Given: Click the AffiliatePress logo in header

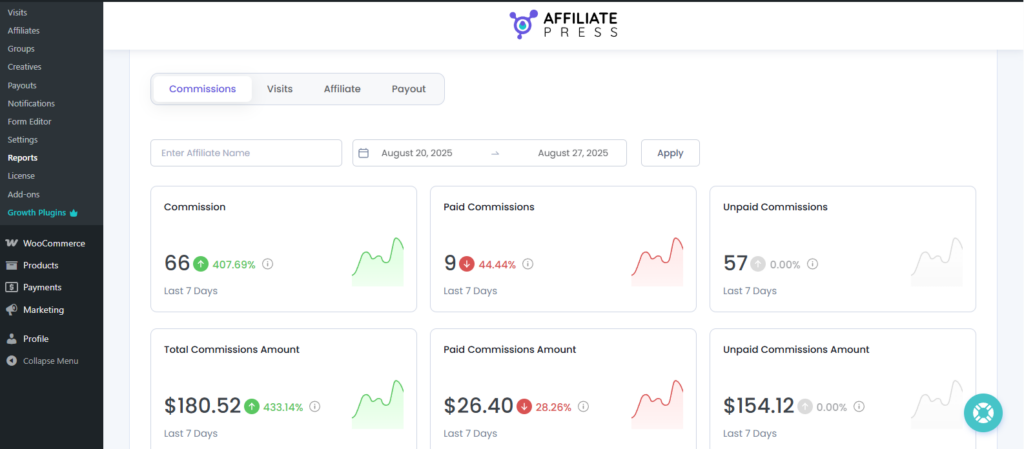Looking at the screenshot, I should coord(563,24).
